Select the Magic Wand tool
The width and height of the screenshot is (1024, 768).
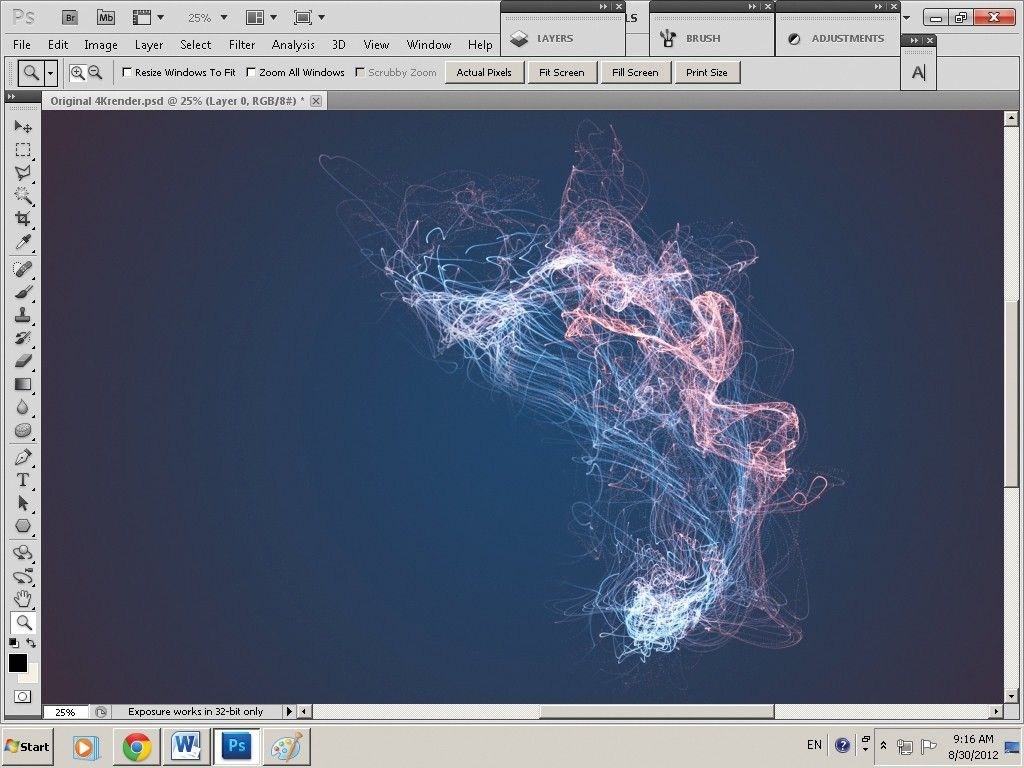click(x=23, y=195)
